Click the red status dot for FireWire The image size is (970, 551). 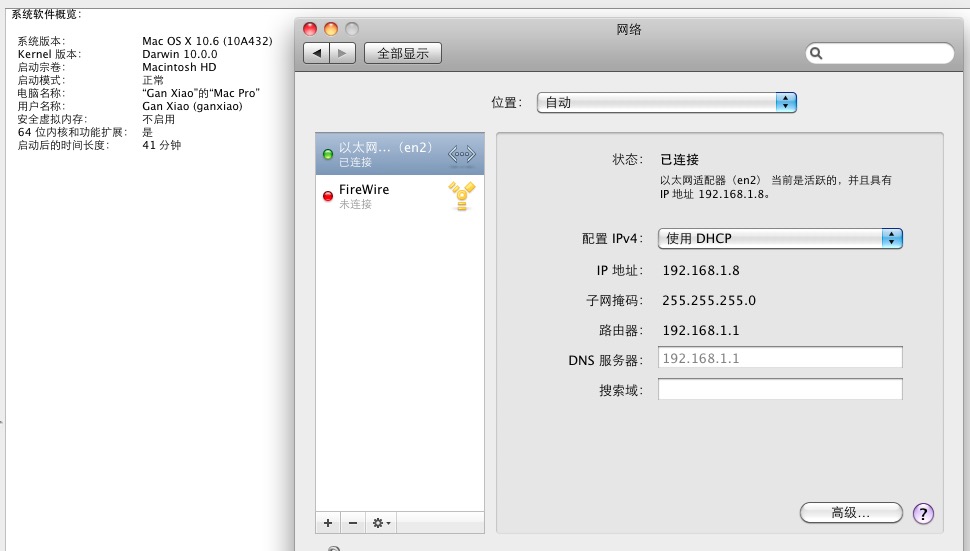(328, 196)
